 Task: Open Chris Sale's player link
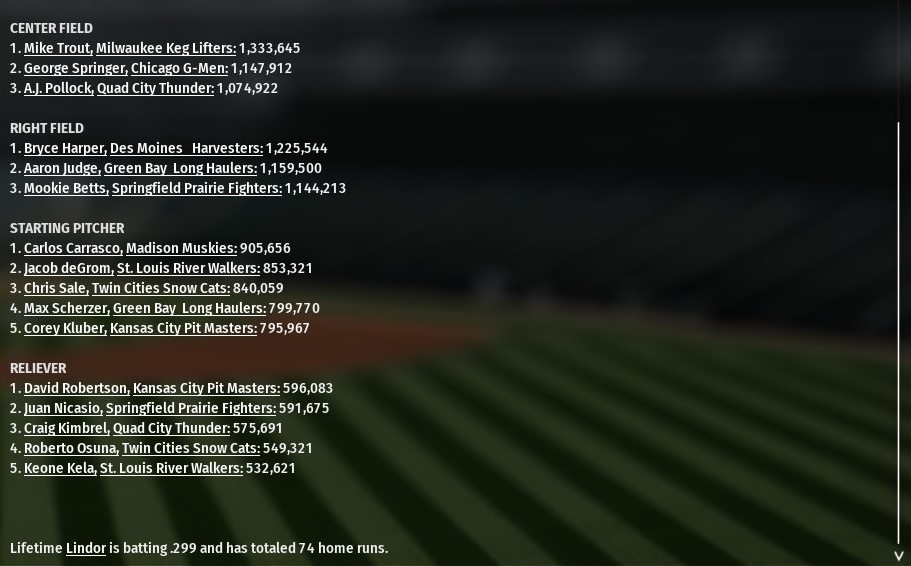(x=56, y=288)
